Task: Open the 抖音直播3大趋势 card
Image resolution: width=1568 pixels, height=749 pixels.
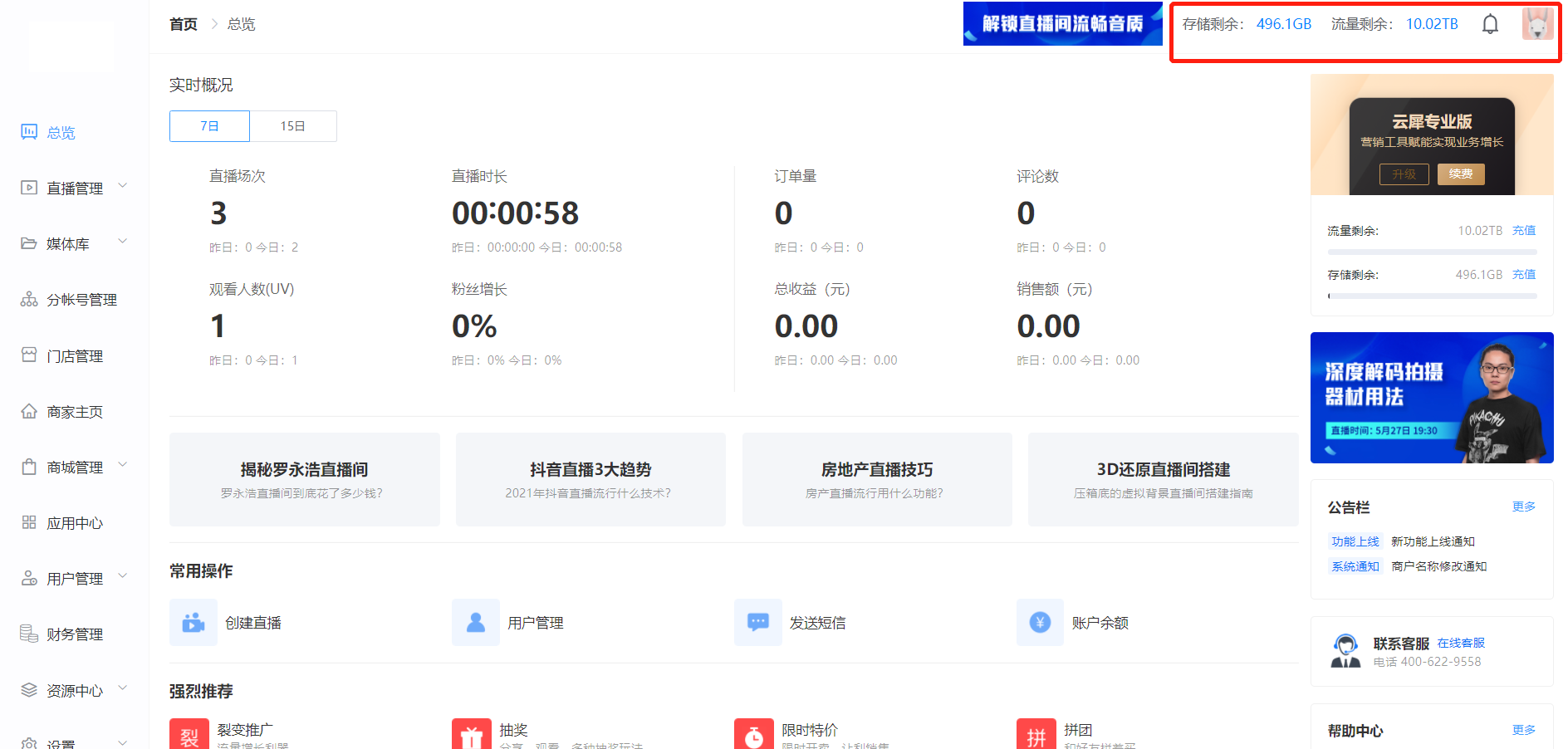Action: tap(590, 479)
